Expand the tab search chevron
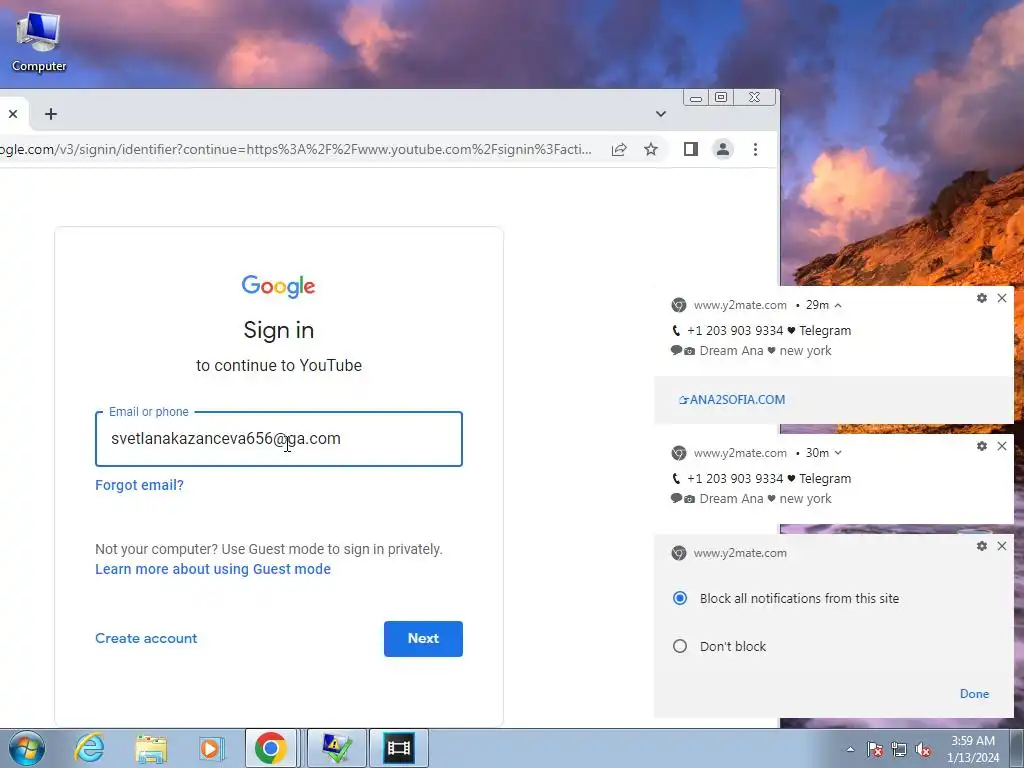Viewport: 1024px width, 768px height. (x=661, y=114)
